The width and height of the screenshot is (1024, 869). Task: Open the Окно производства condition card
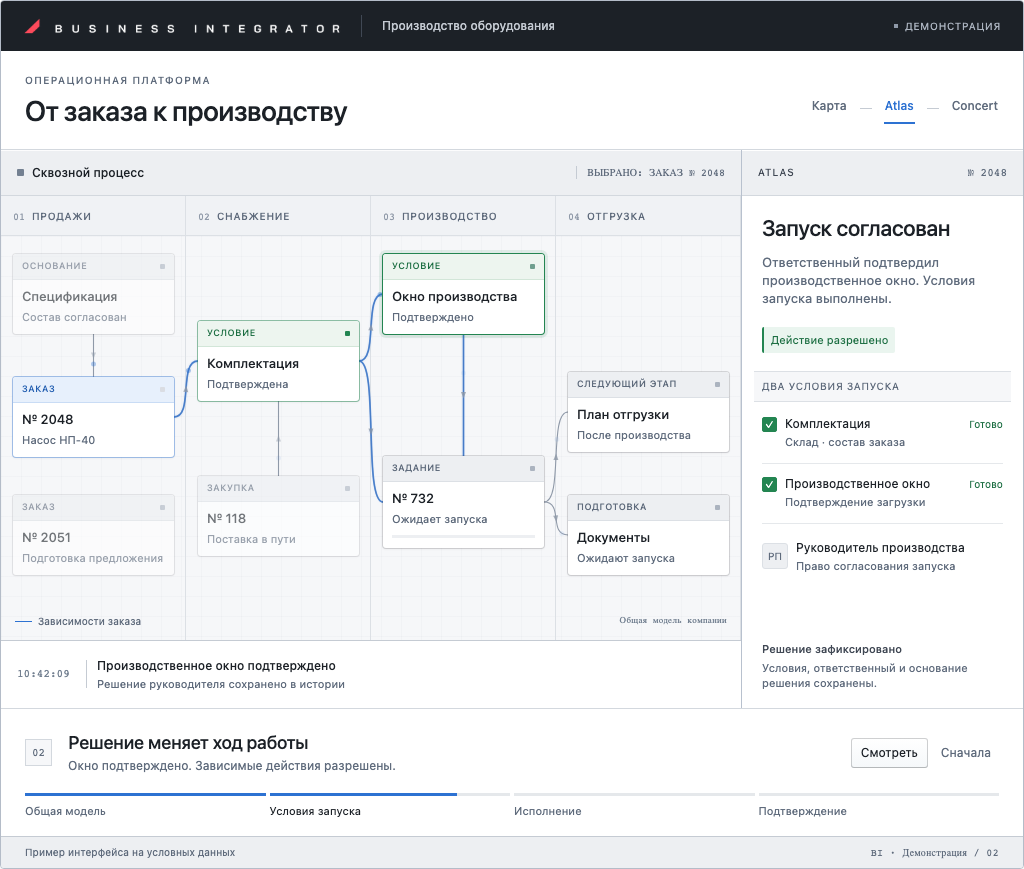pos(463,294)
